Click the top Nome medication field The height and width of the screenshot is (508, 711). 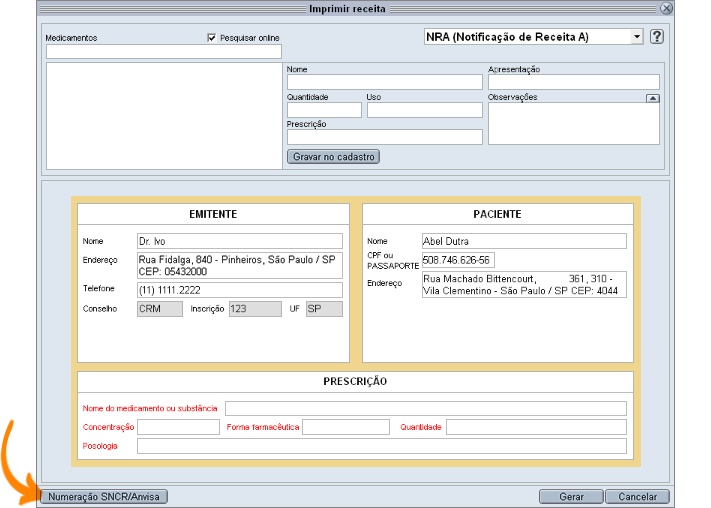(x=385, y=82)
